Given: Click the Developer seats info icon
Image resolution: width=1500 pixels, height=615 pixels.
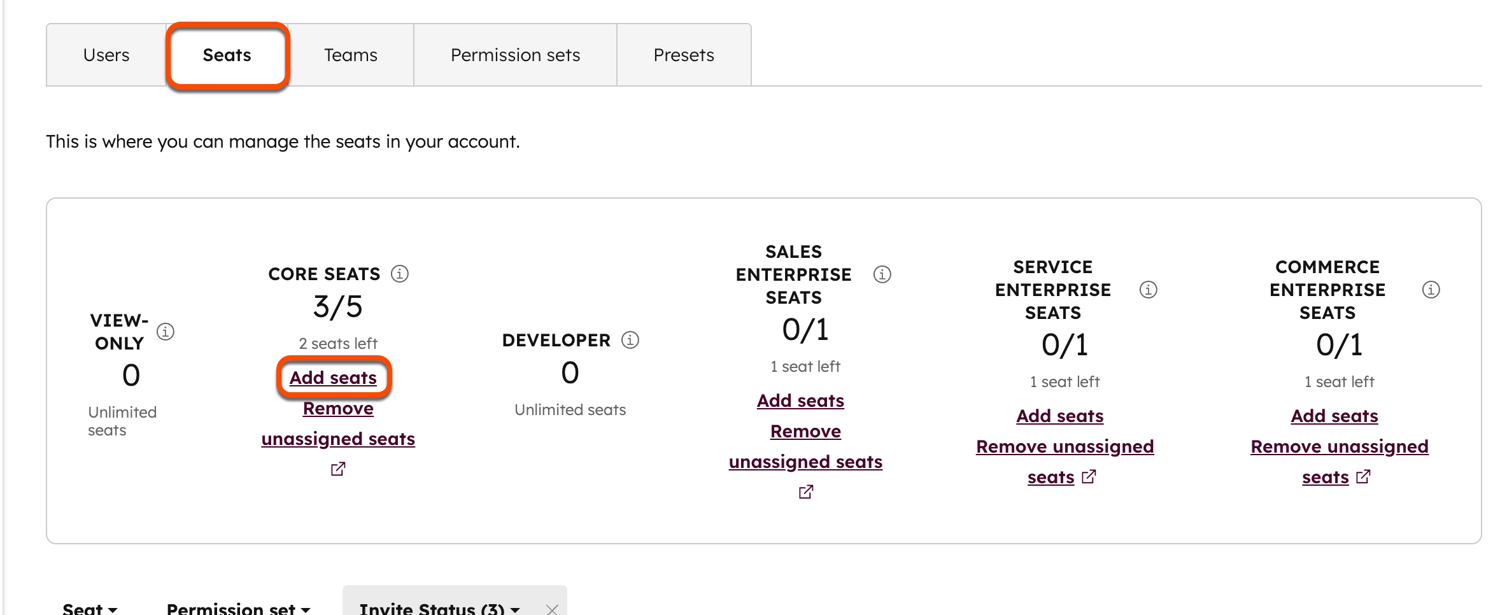Looking at the screenshot, I should point(629,339).
